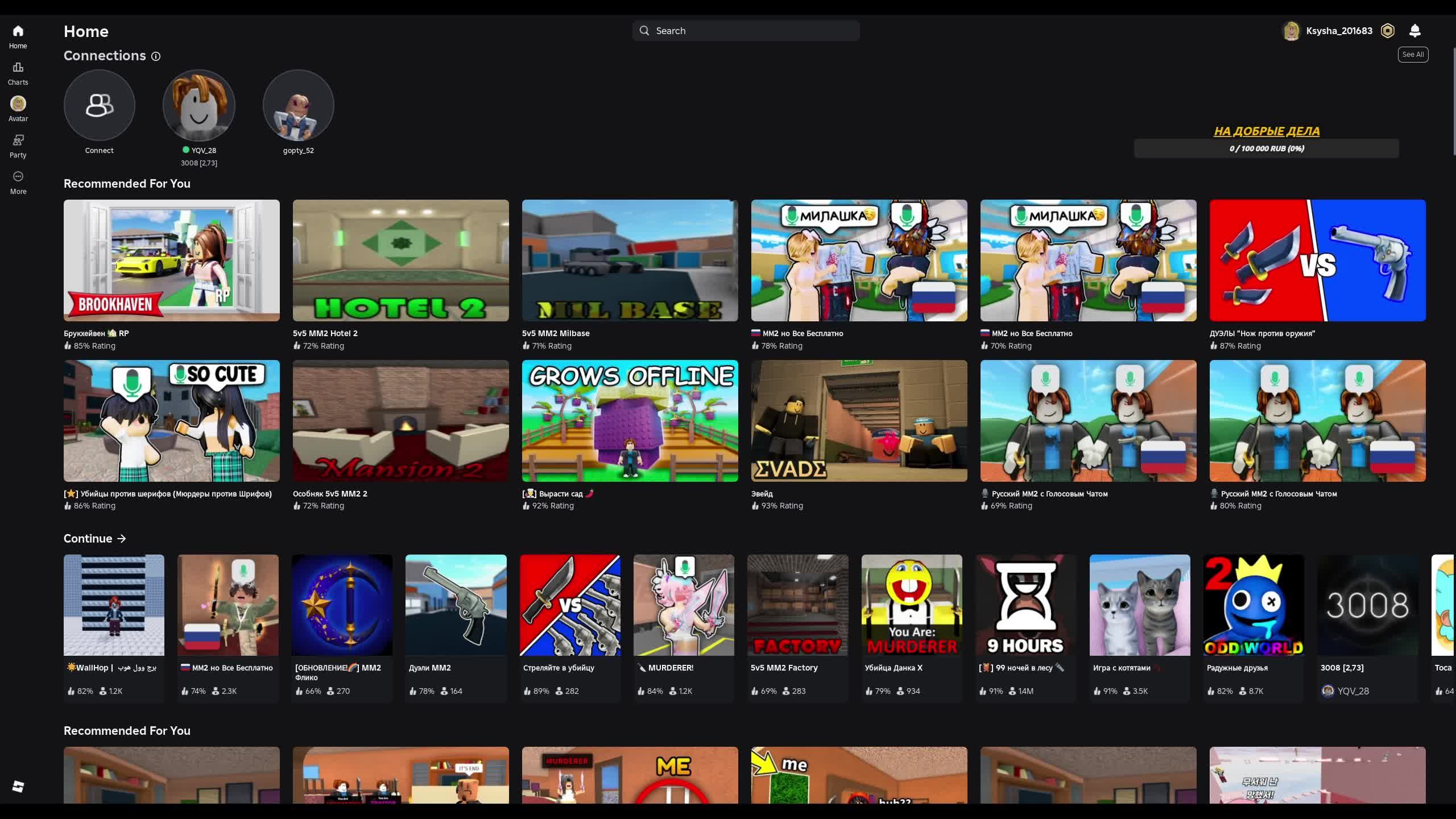Screen dimensions: 1456x819
Task: Click the 5v5 MM2 Hotel 2 title text
Action: (x=325, y=333)
